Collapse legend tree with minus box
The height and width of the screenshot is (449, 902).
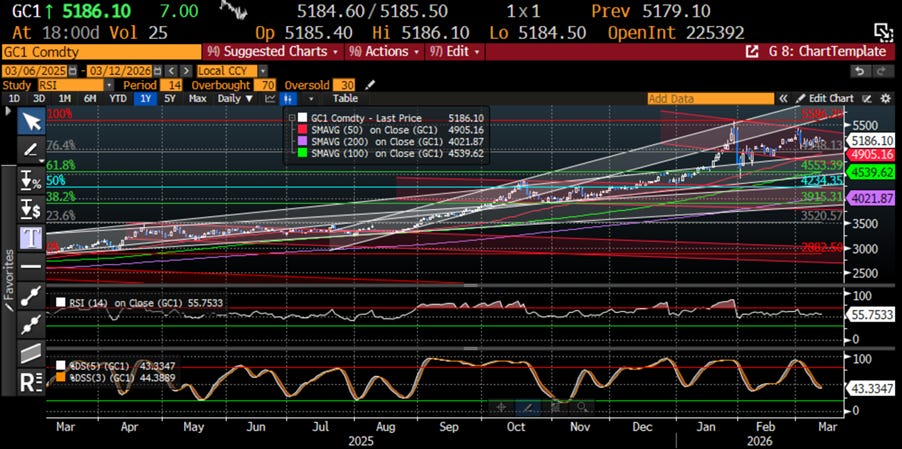point(291,117)
